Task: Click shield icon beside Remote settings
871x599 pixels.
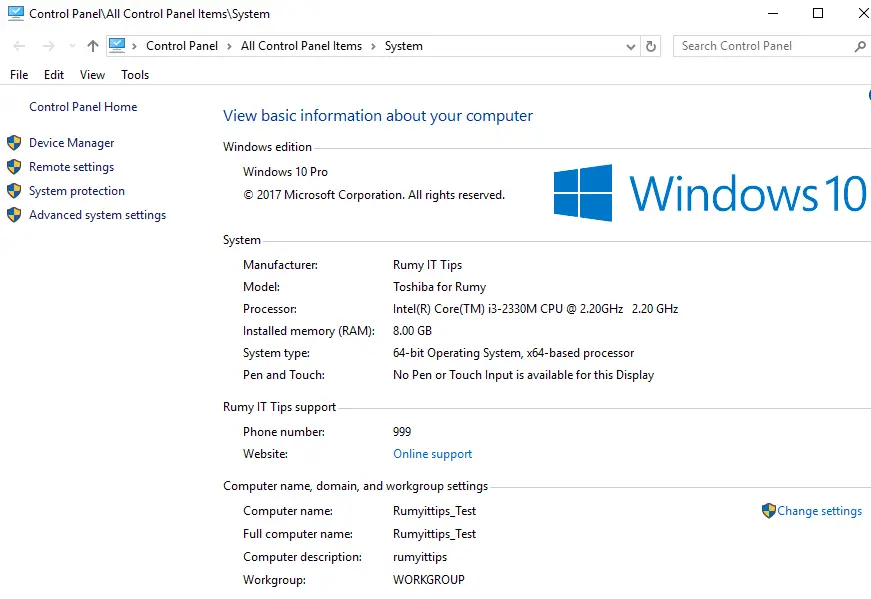Action: point(14,167)
